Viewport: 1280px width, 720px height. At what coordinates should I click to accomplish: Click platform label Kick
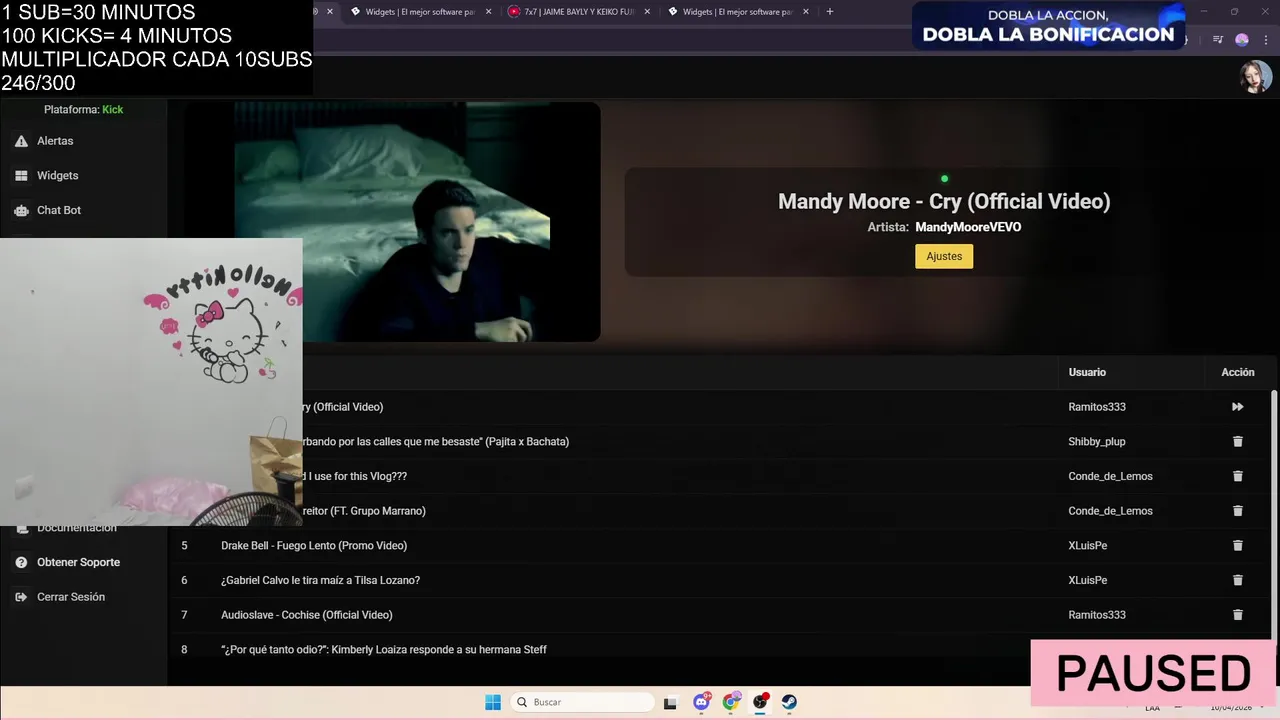(x=113, y=110)
